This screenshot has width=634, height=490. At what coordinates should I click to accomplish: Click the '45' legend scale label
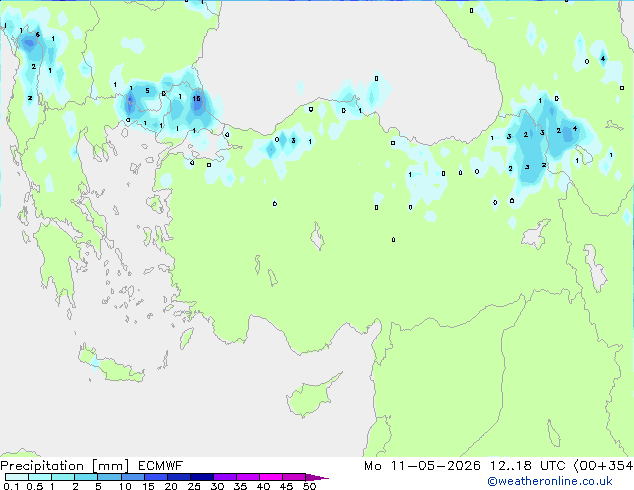[286, 486]
